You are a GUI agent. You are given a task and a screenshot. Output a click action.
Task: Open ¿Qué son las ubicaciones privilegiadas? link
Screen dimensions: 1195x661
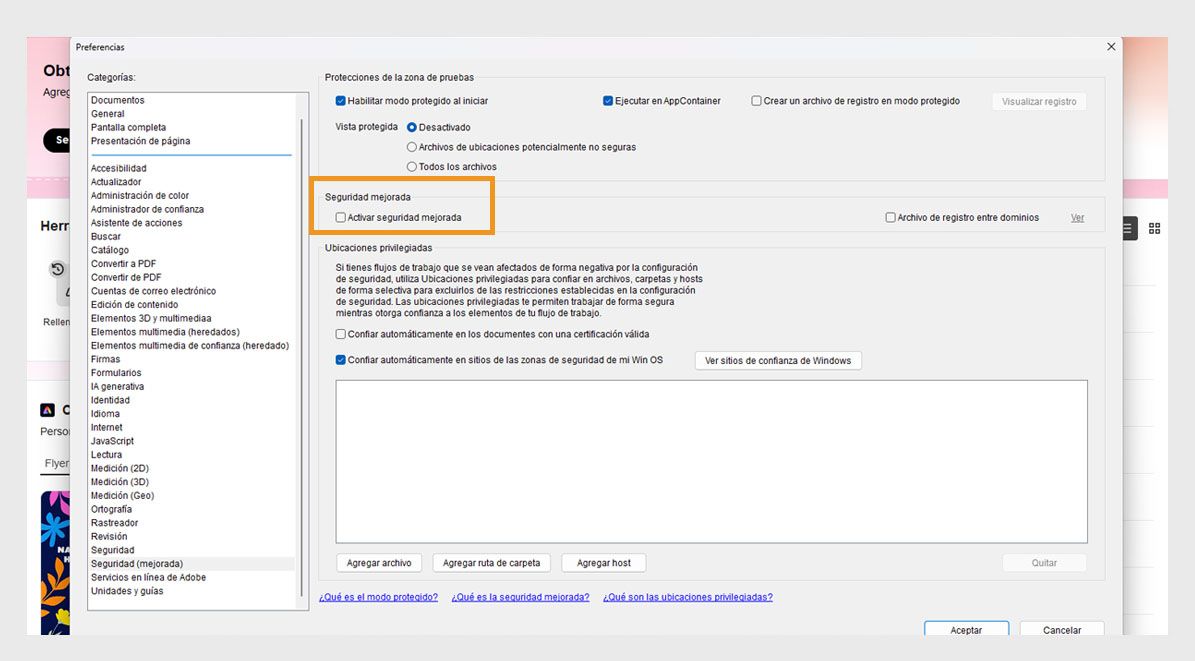[687, 597]
